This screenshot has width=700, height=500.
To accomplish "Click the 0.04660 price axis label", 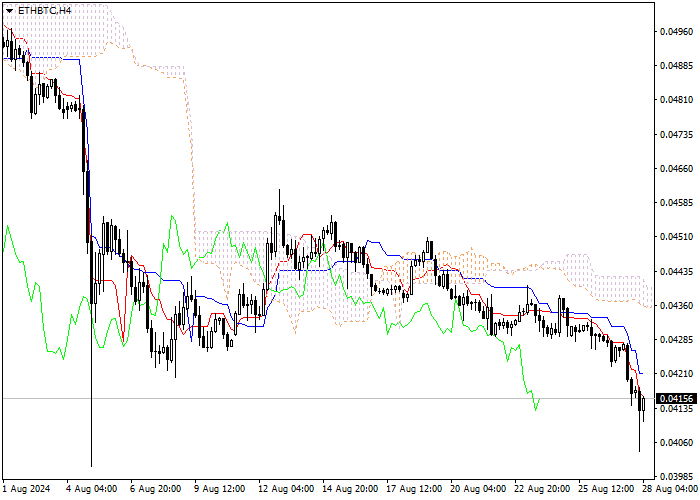I will [677, 169].
